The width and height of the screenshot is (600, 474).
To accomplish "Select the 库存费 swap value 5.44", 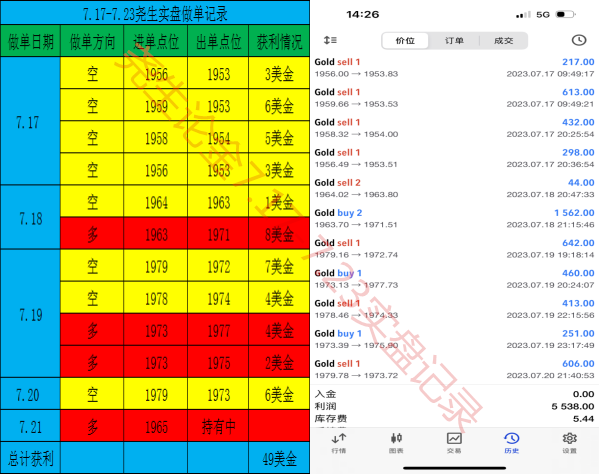I will pos(584,419).
